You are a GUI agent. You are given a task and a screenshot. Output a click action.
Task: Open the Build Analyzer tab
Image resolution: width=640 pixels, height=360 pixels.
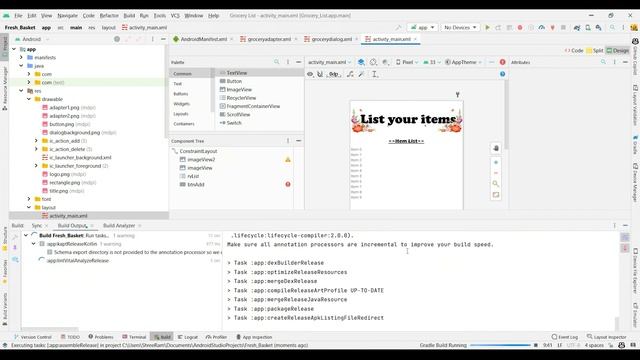coord(119,225)
